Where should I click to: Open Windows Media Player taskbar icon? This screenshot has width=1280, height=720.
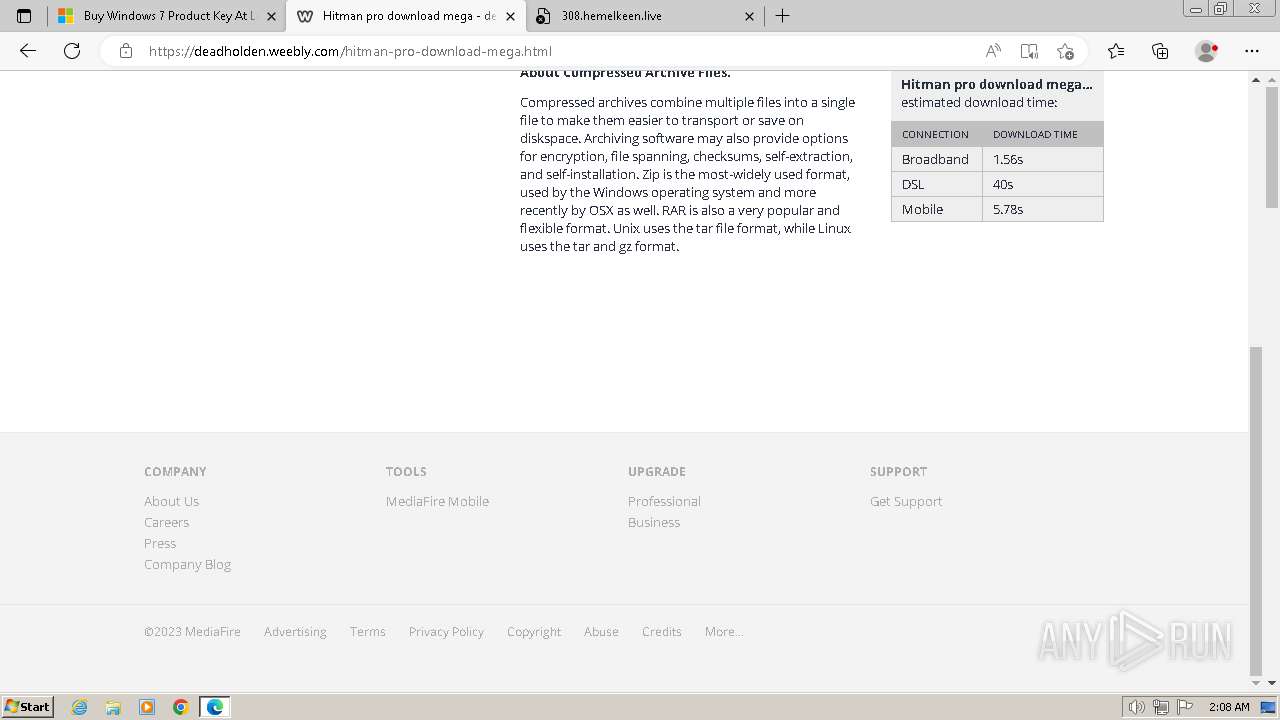[x=147, y=707]
